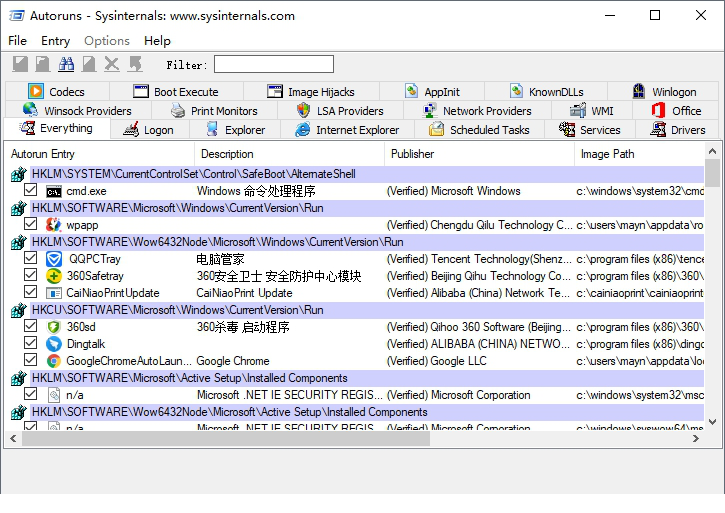Click the Jump to Entry toolbar icon
Viewport: 725px width, 513px height.
coord(135,64)
